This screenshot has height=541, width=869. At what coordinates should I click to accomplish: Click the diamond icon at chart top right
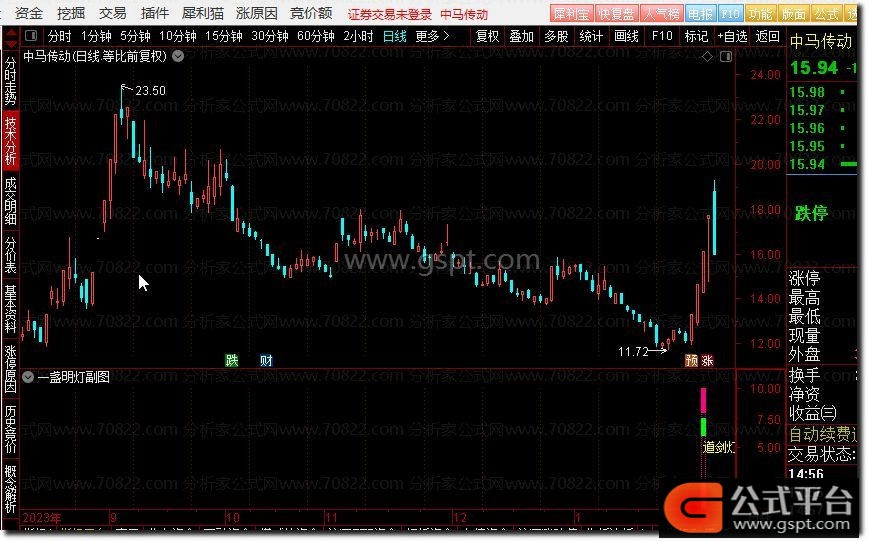[x=707, y=57]
